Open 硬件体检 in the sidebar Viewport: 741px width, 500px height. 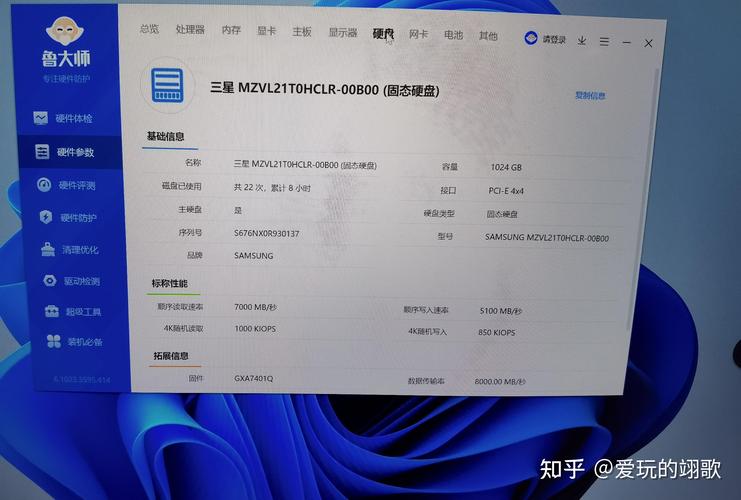coord(63,118)
